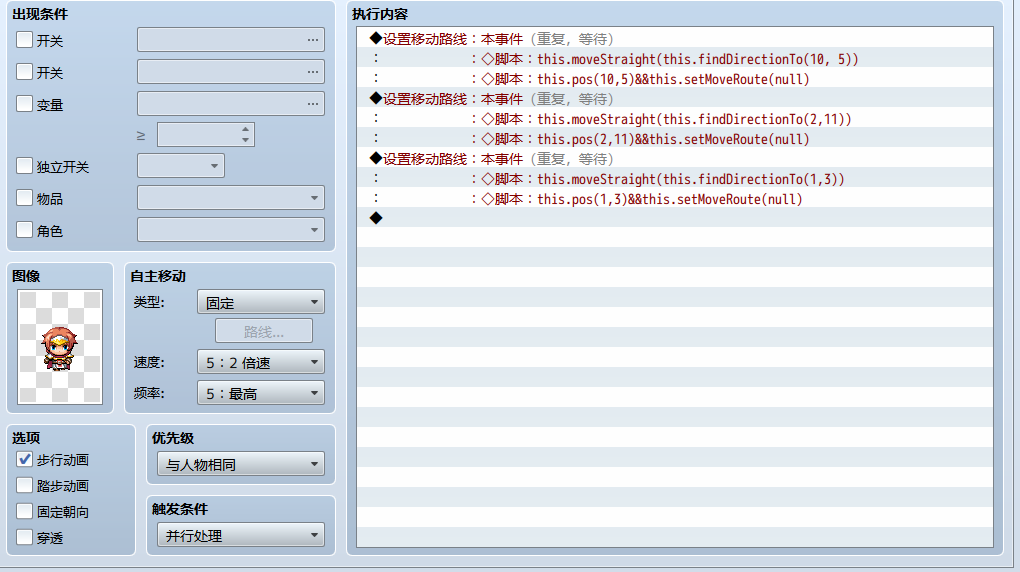Click the disabled 路线... button
This screenshot has height=572, width=1020.
pos(264,331)
